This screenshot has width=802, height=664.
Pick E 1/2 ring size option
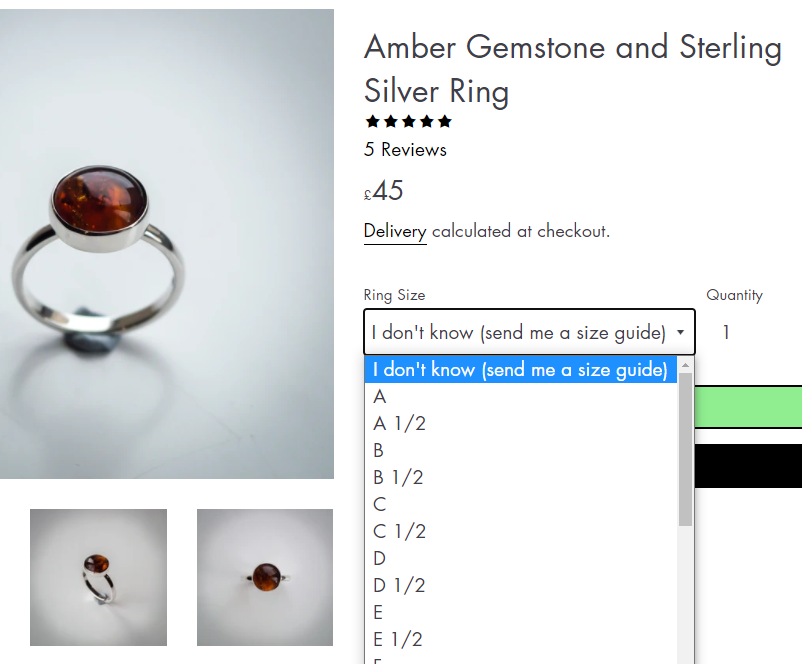click(399, 640)
